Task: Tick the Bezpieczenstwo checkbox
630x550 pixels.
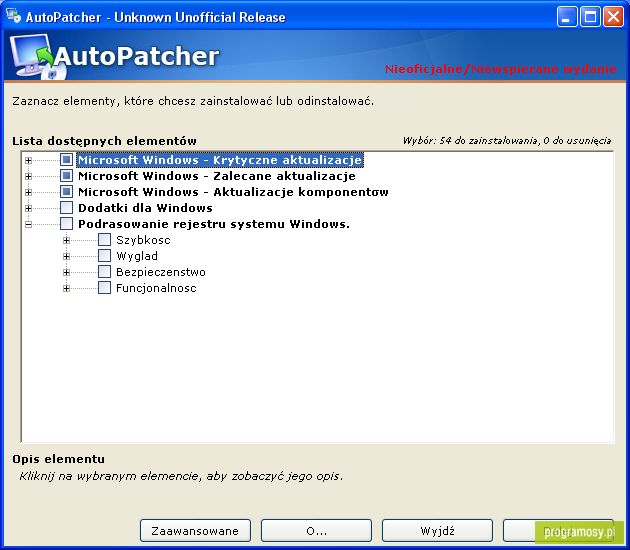Action: pos(104,272)
